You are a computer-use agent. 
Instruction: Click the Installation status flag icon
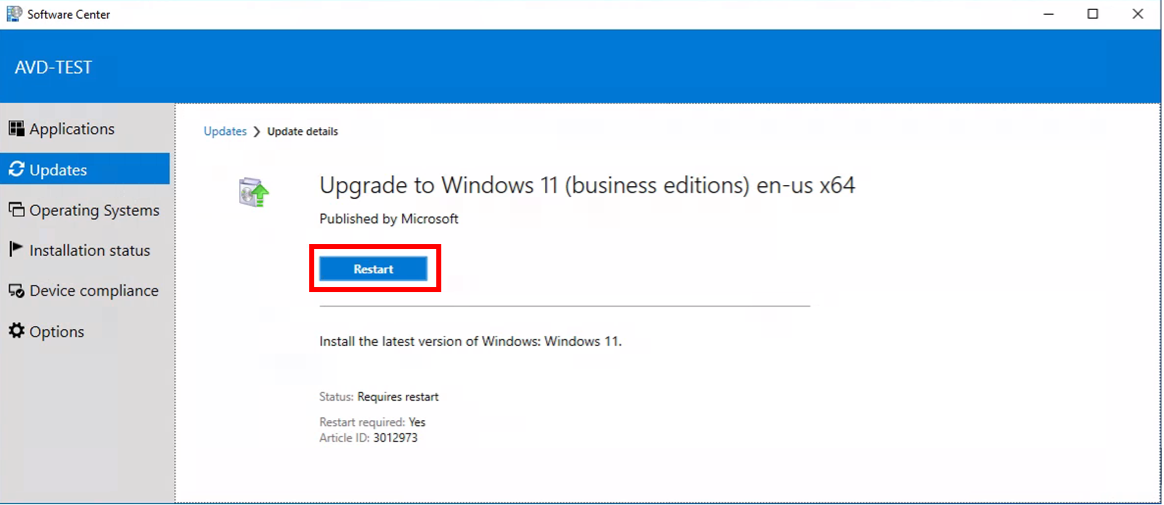tap(16, 250)
